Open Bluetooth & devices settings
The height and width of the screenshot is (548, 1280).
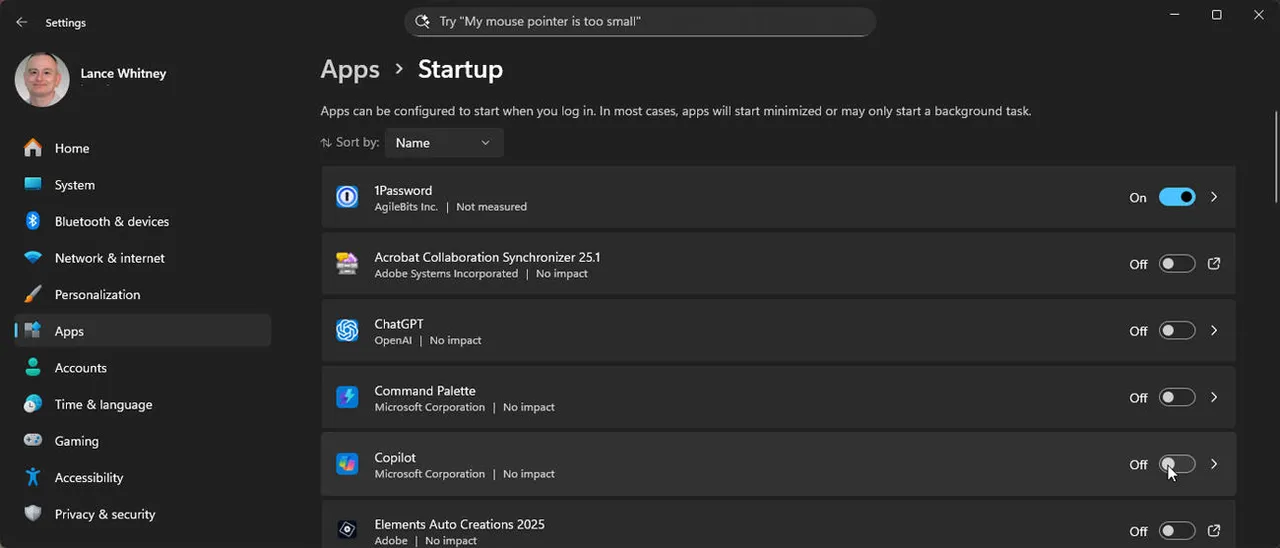click(x=143, y=221)
